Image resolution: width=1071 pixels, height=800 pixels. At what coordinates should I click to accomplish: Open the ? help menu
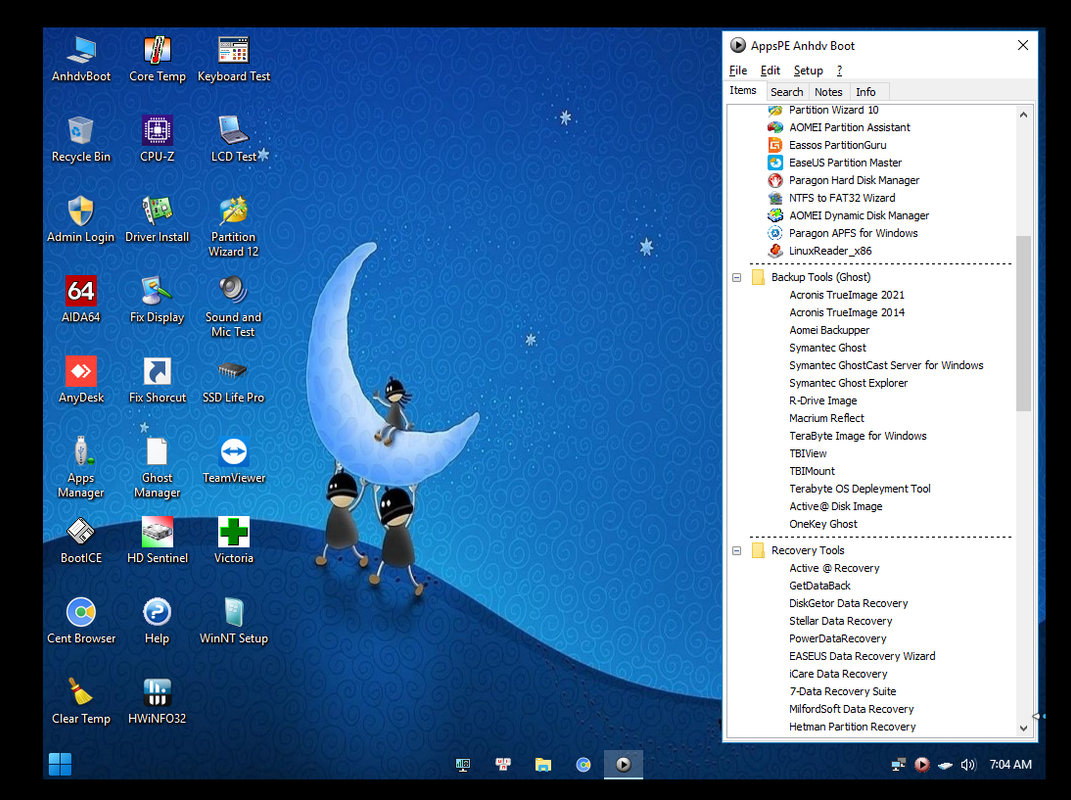839,70
